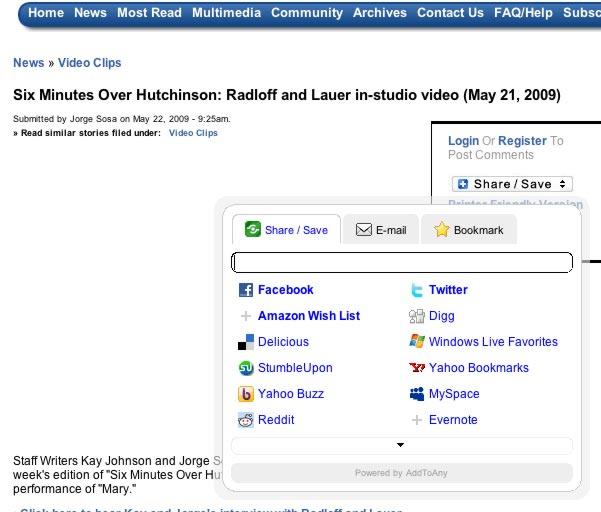Click the MySpace icon
The height and width of the screenshot is (512, 601).
(x=417, y=394)
